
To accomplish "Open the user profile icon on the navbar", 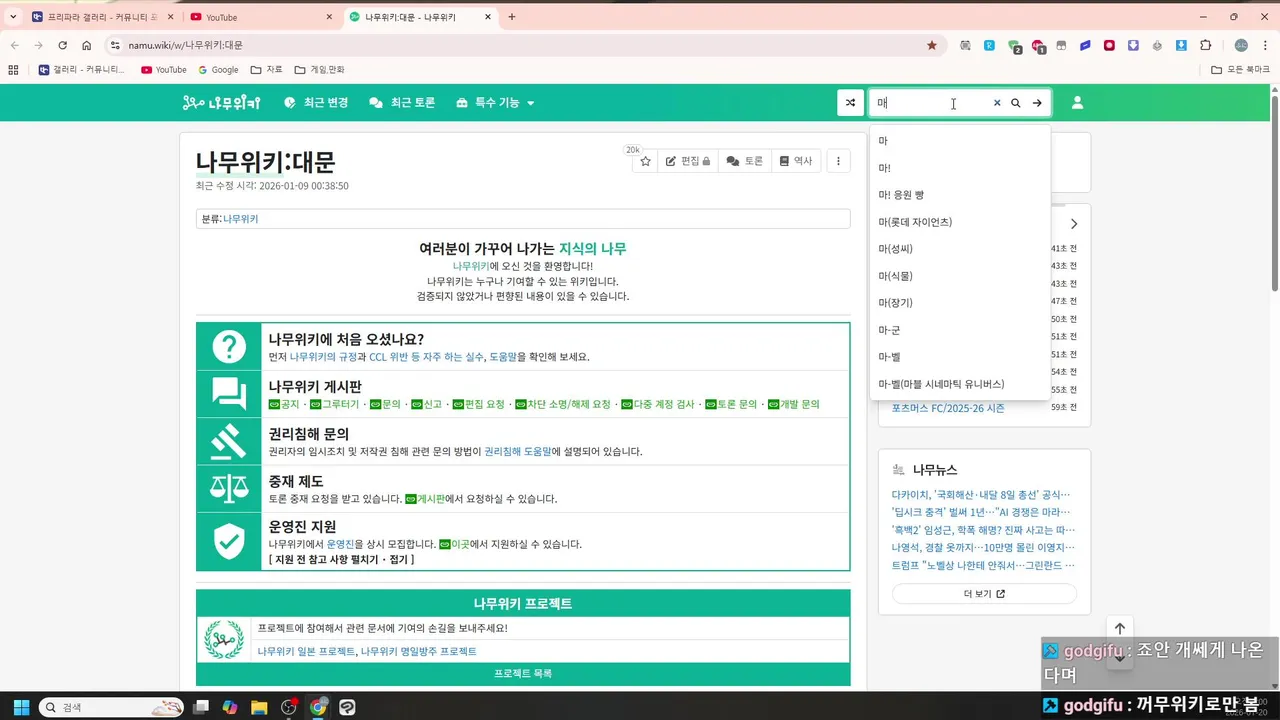I will pos(1077,103).
